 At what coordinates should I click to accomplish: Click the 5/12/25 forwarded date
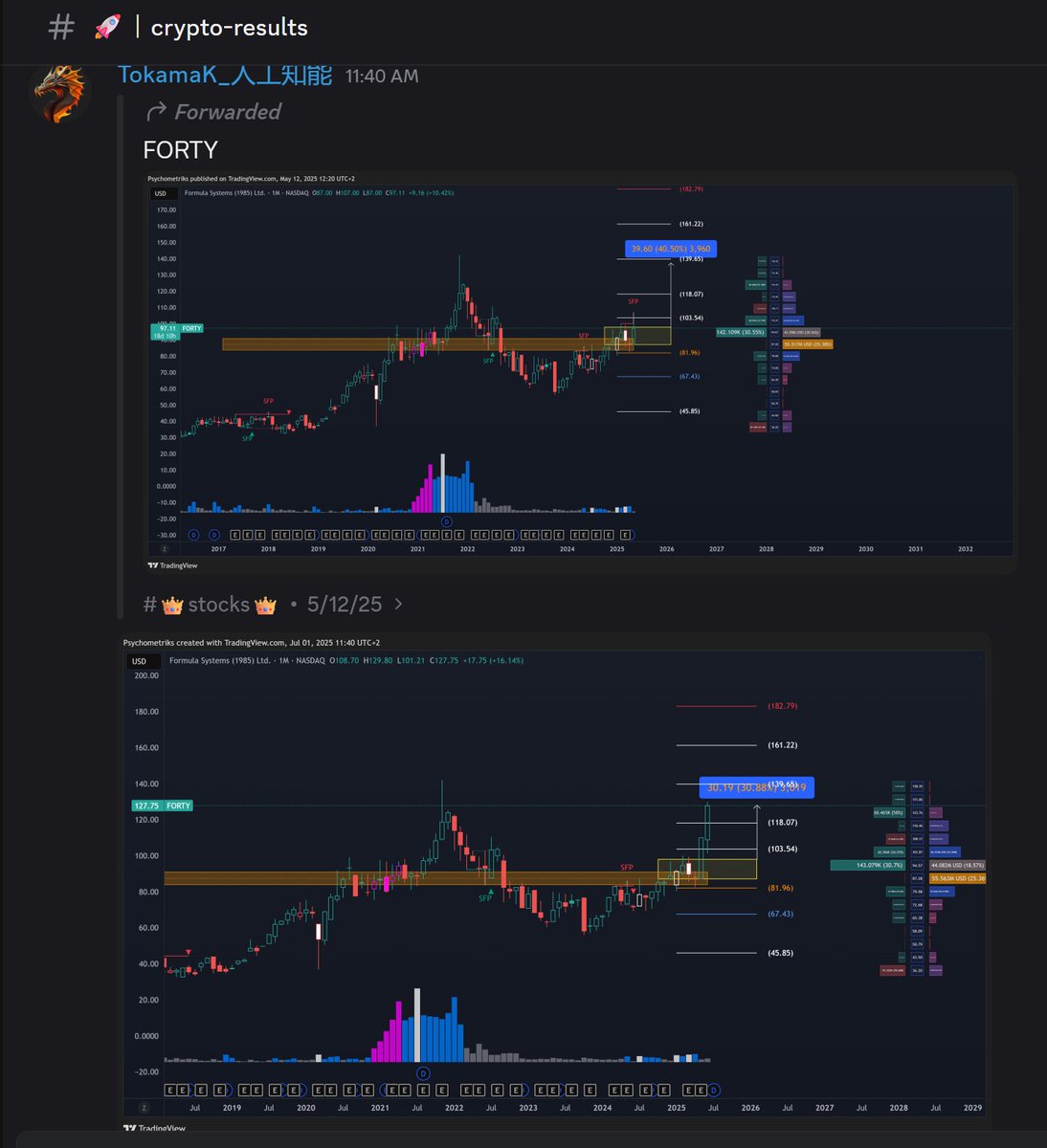click(x=345, y=605)
